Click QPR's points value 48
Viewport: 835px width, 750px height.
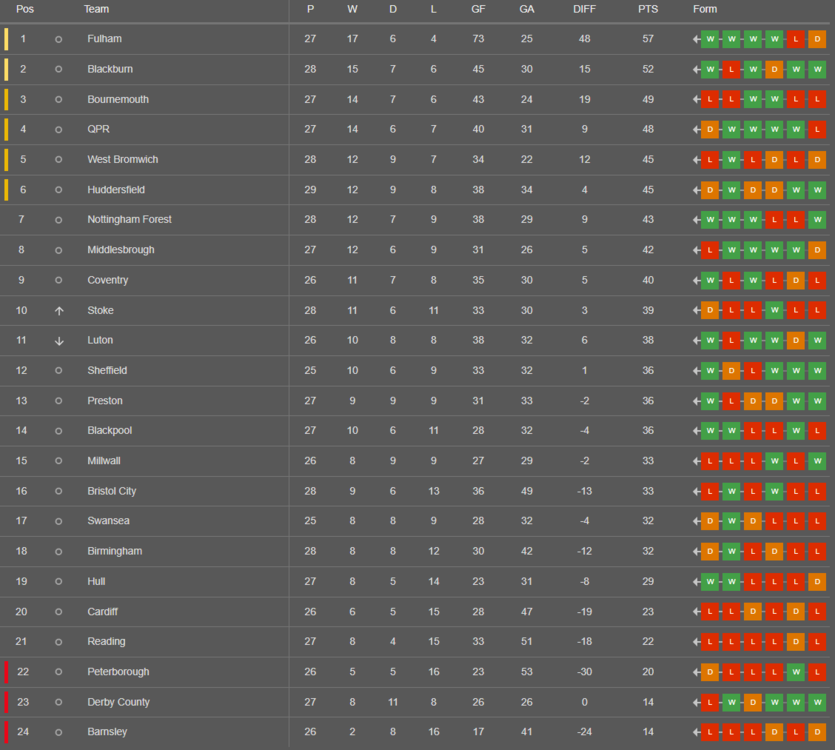(648, 129)
